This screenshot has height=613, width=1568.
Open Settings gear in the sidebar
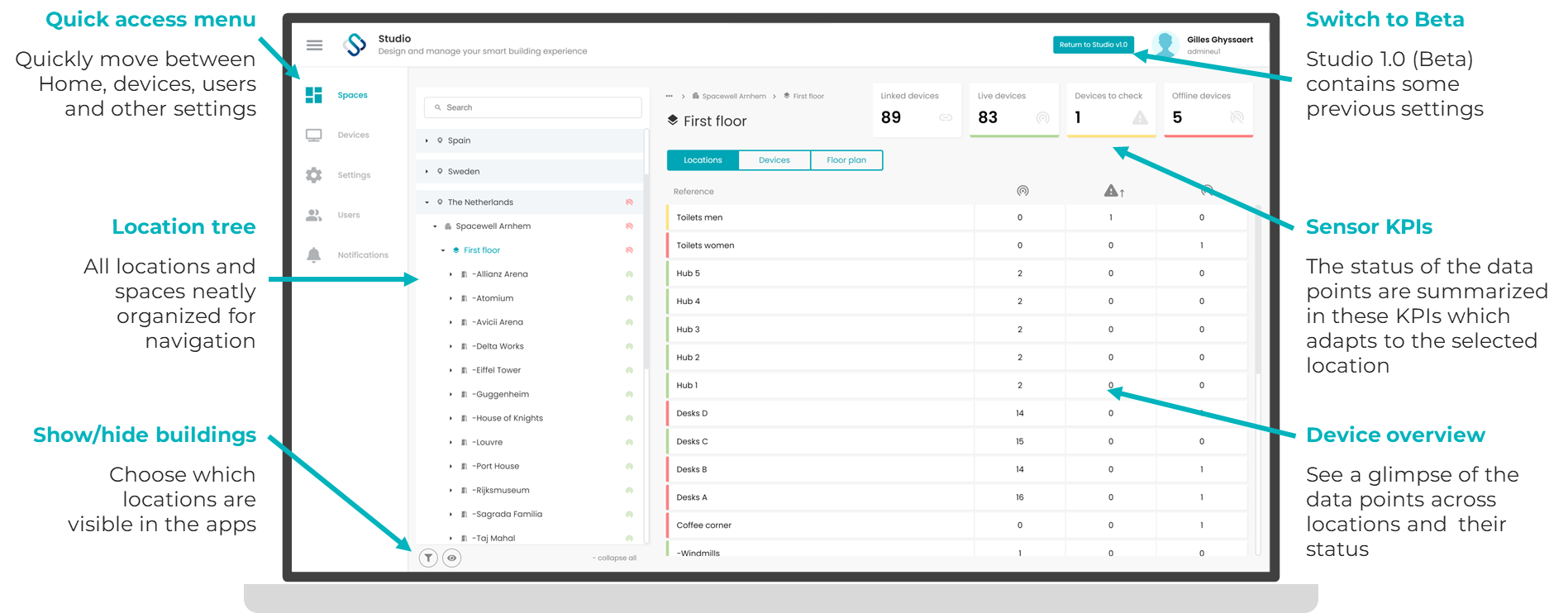pos(314,175)
